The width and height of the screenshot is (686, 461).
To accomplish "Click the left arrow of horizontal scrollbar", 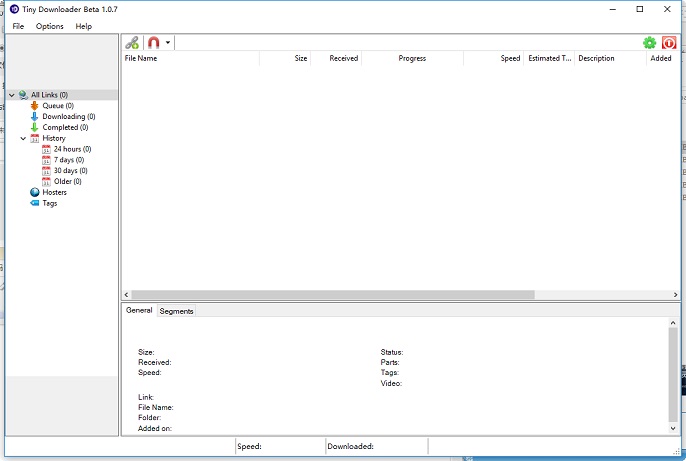I will point(126,295).
